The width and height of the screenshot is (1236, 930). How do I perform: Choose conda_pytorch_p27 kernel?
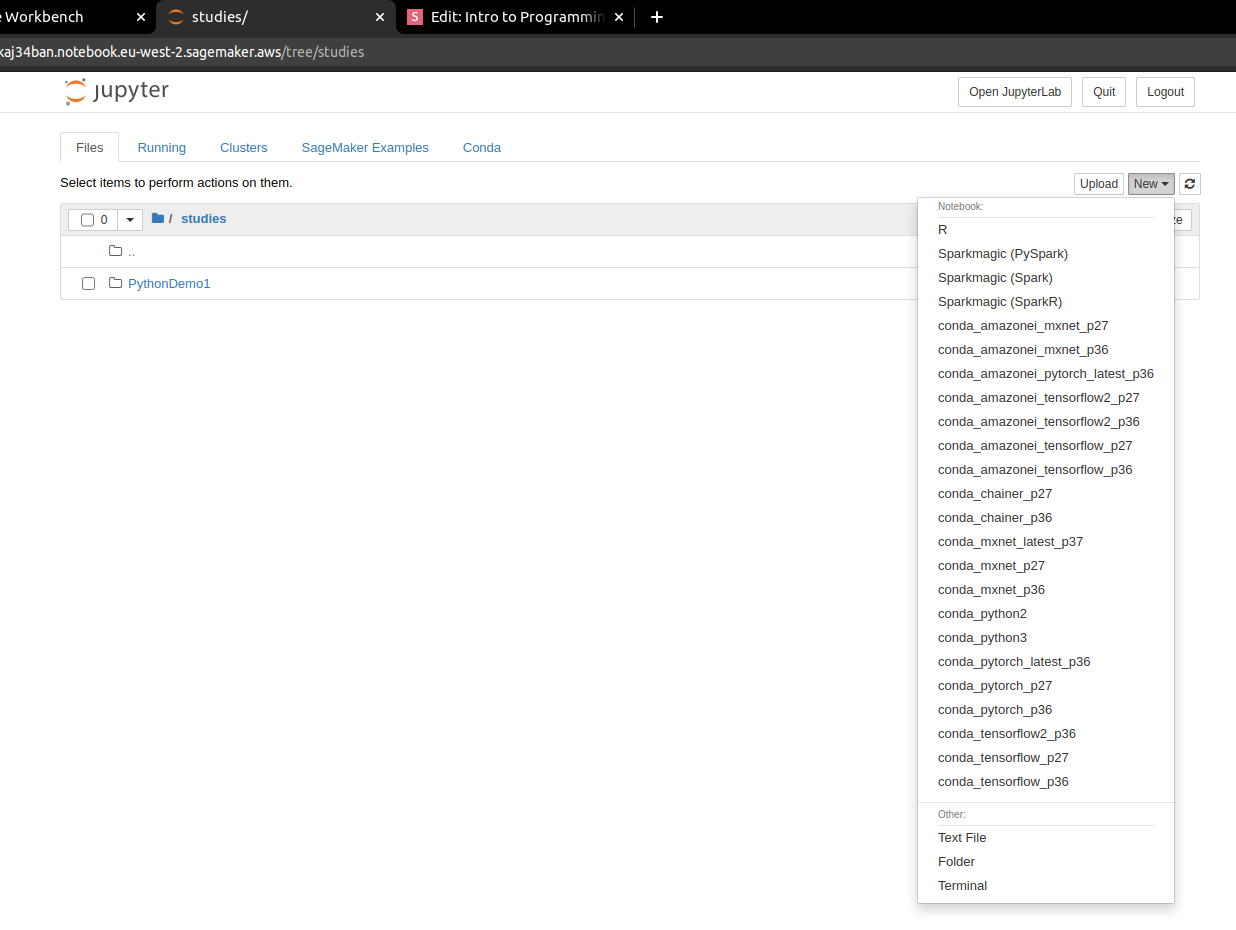[x=1046, y=686]
